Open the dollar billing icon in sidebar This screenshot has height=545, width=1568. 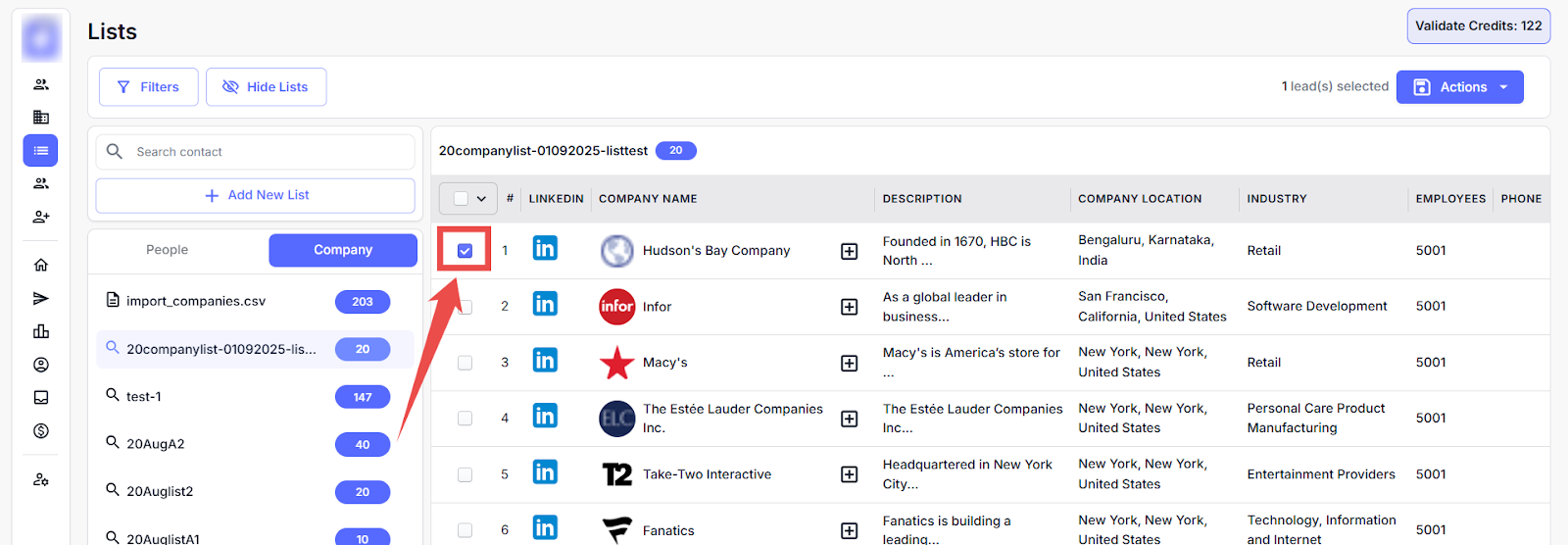(x=41, y=431)
